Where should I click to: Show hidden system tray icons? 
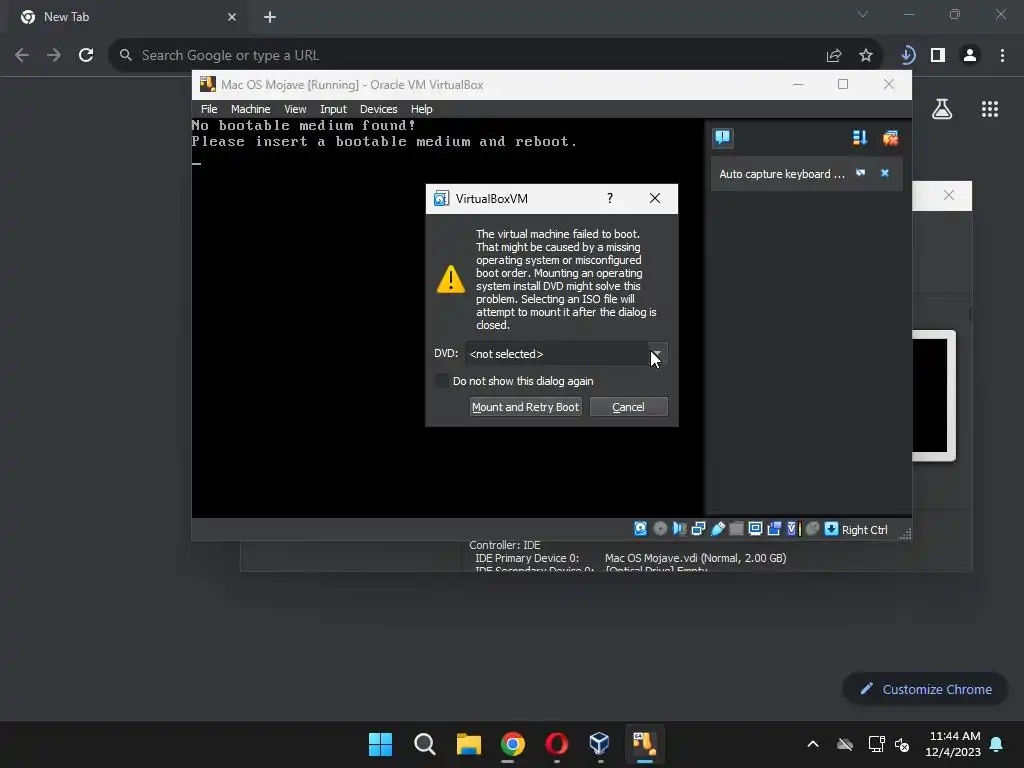[x=812, y=744]
